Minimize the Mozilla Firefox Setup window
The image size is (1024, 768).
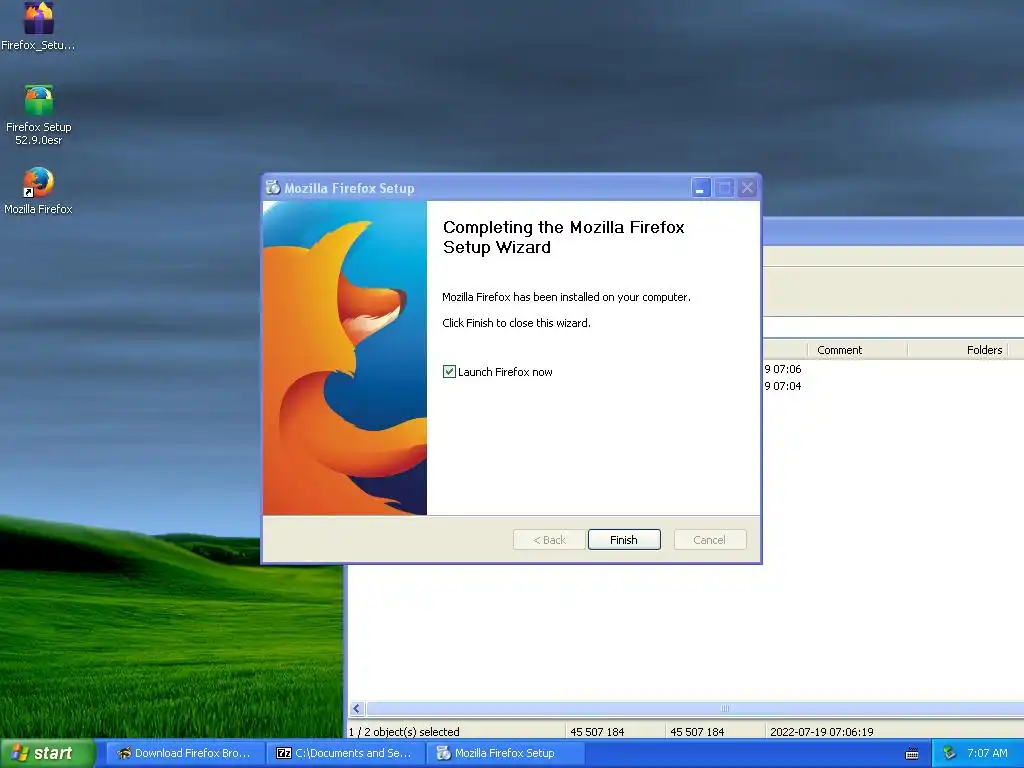tap(701, 188)
